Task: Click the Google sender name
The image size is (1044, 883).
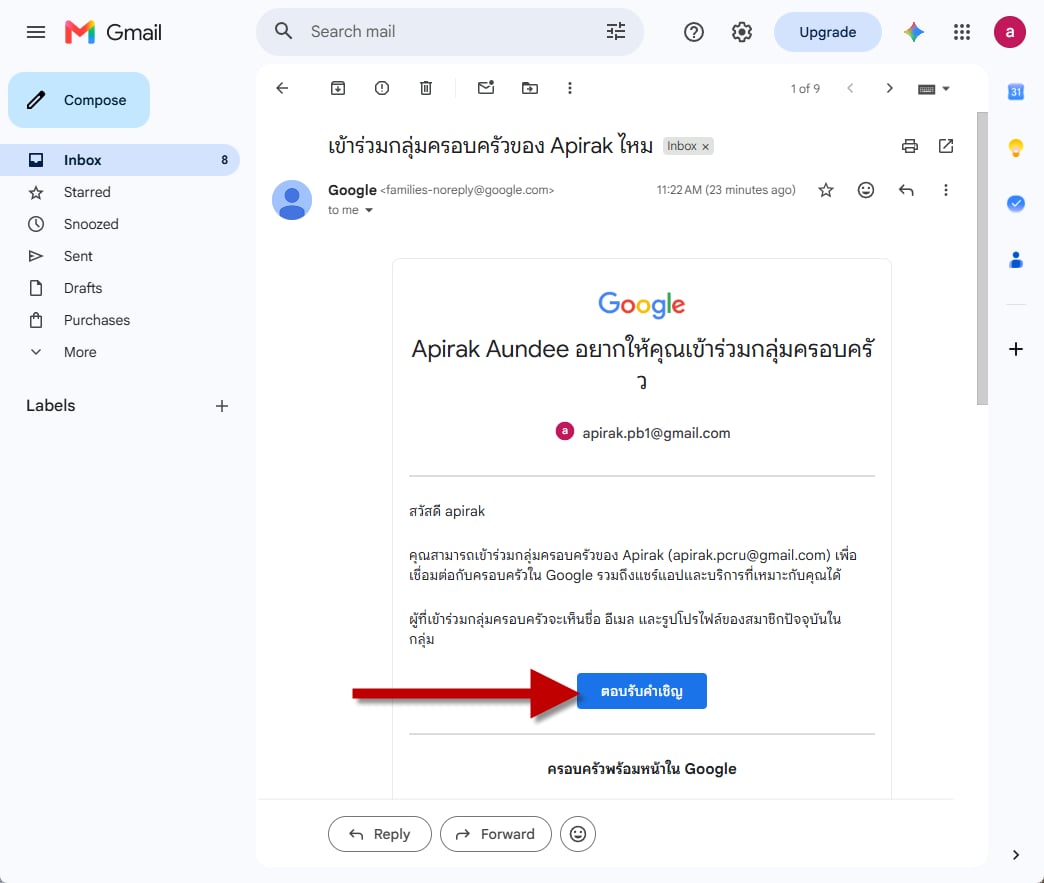Action: point(352,190)
